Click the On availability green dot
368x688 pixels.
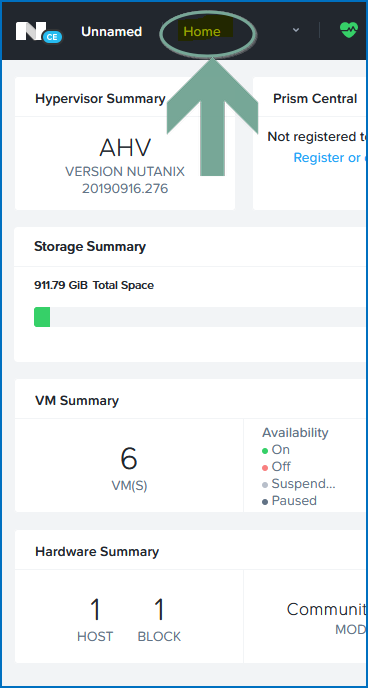click(265, 451)
